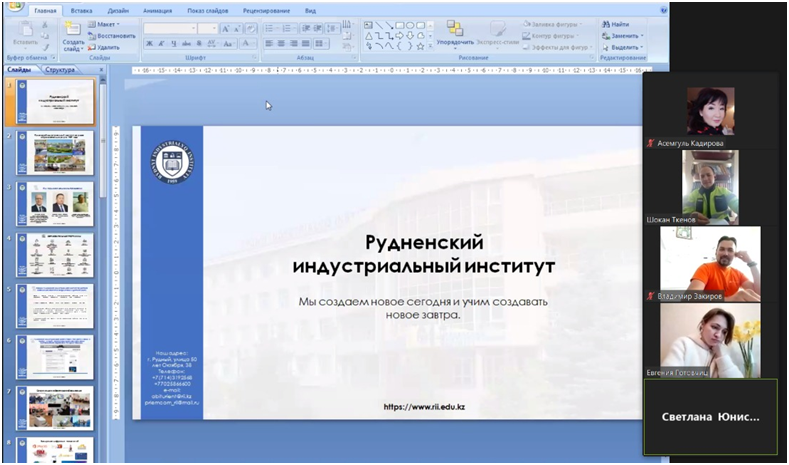Click the Найти find button
The height and width of the screenshot is (465, 789).
click(x=615, y=24)
